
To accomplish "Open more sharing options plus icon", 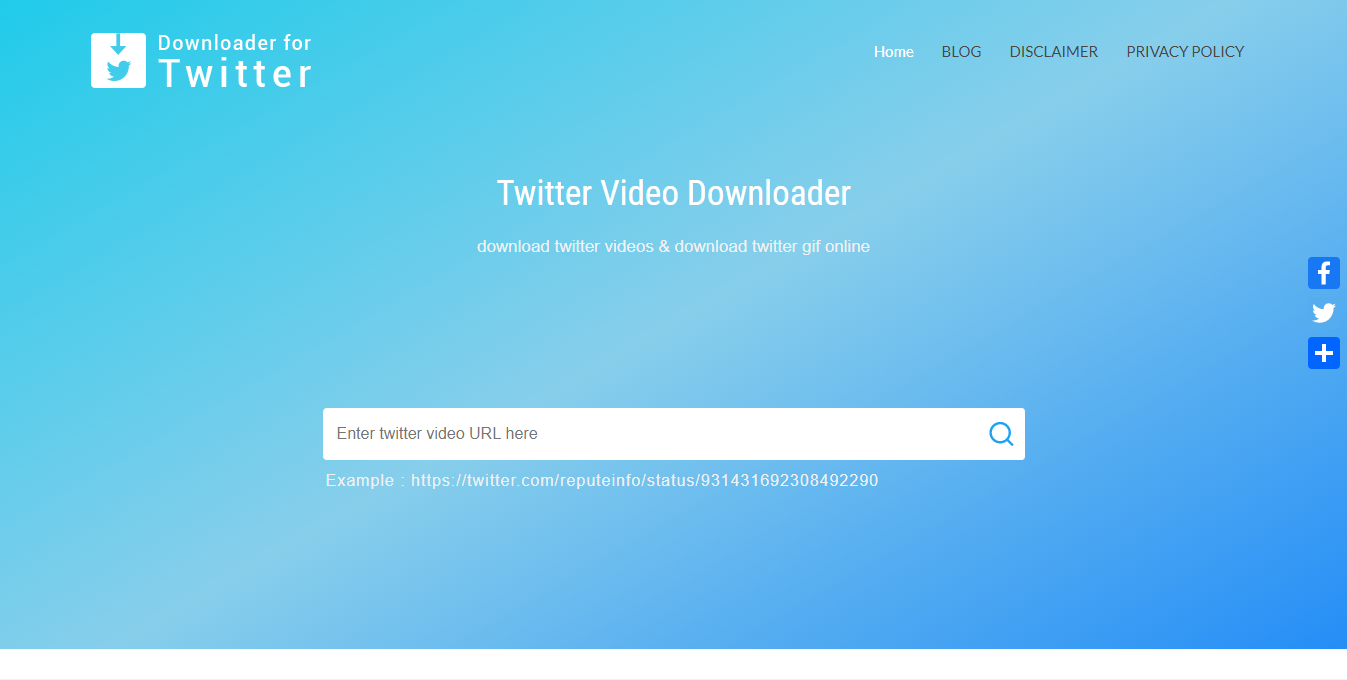I will click(x=1324, y=353).
